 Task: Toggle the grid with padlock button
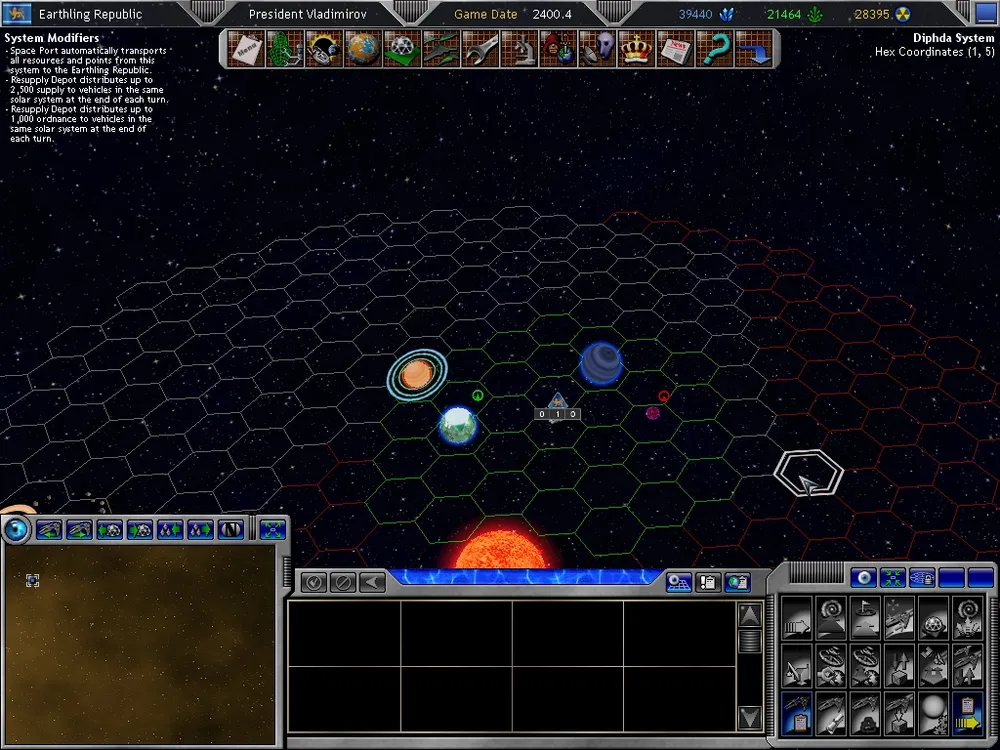click(x=922, y=578)
